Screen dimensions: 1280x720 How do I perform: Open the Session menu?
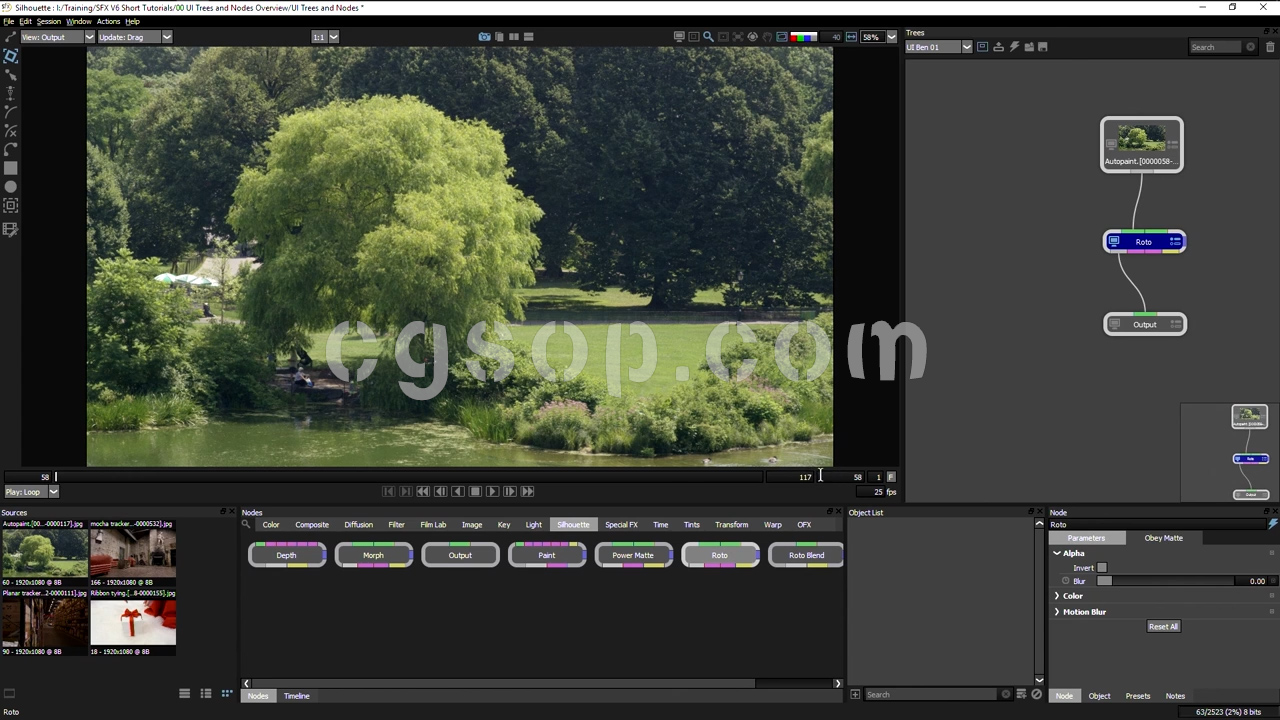(x=49, y=21)
